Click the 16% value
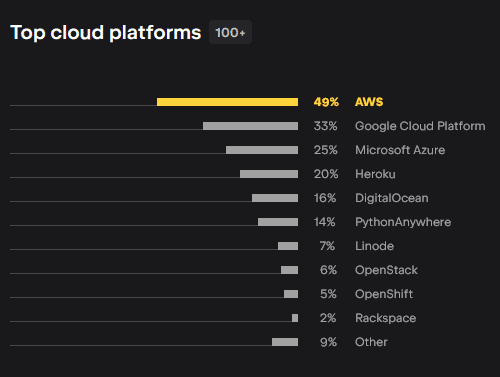Viewport: 500px width, 377px height. coord(325,198)
